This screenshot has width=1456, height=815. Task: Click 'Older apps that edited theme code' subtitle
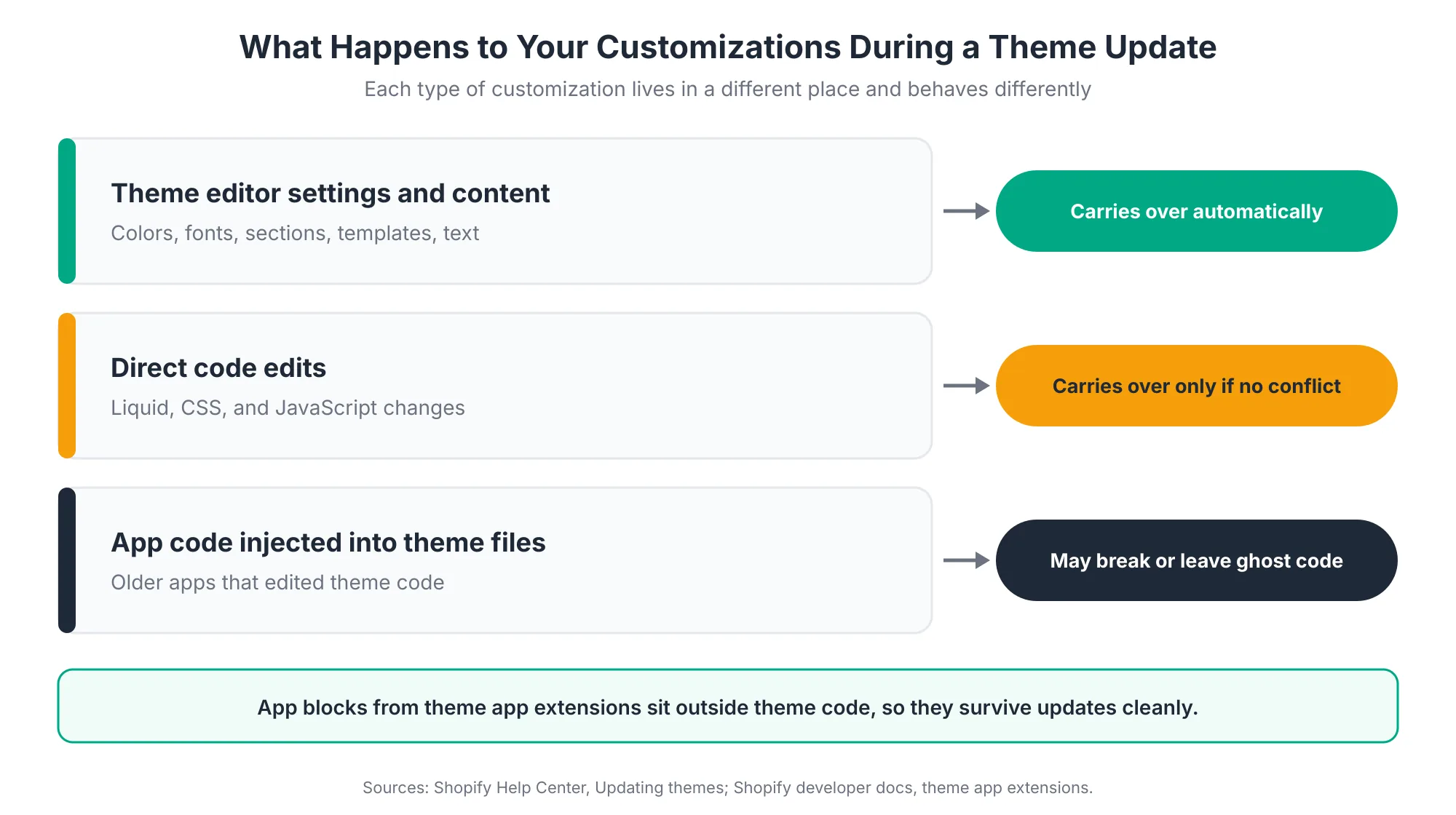click(x=277, y=582)
